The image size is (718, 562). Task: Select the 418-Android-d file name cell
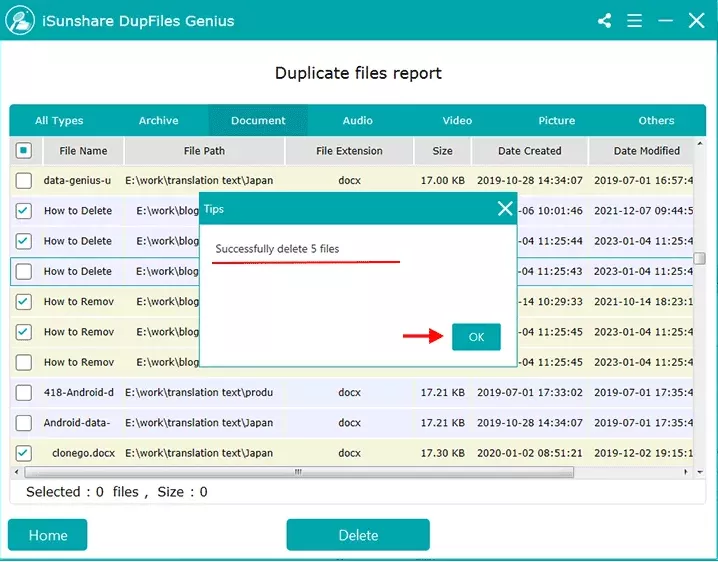(x=79, y=393)
